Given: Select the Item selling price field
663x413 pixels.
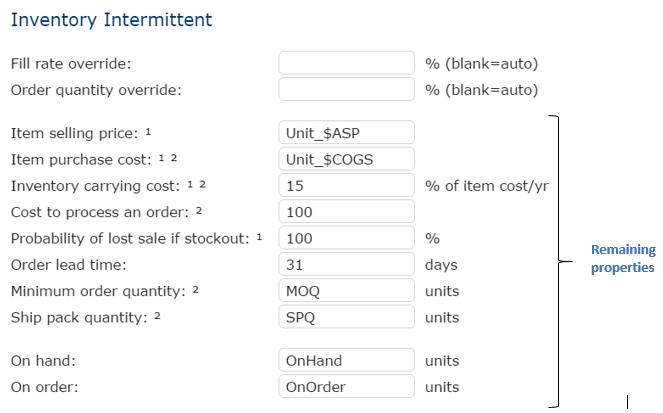Looking at the screenshot, I should 346,133.
